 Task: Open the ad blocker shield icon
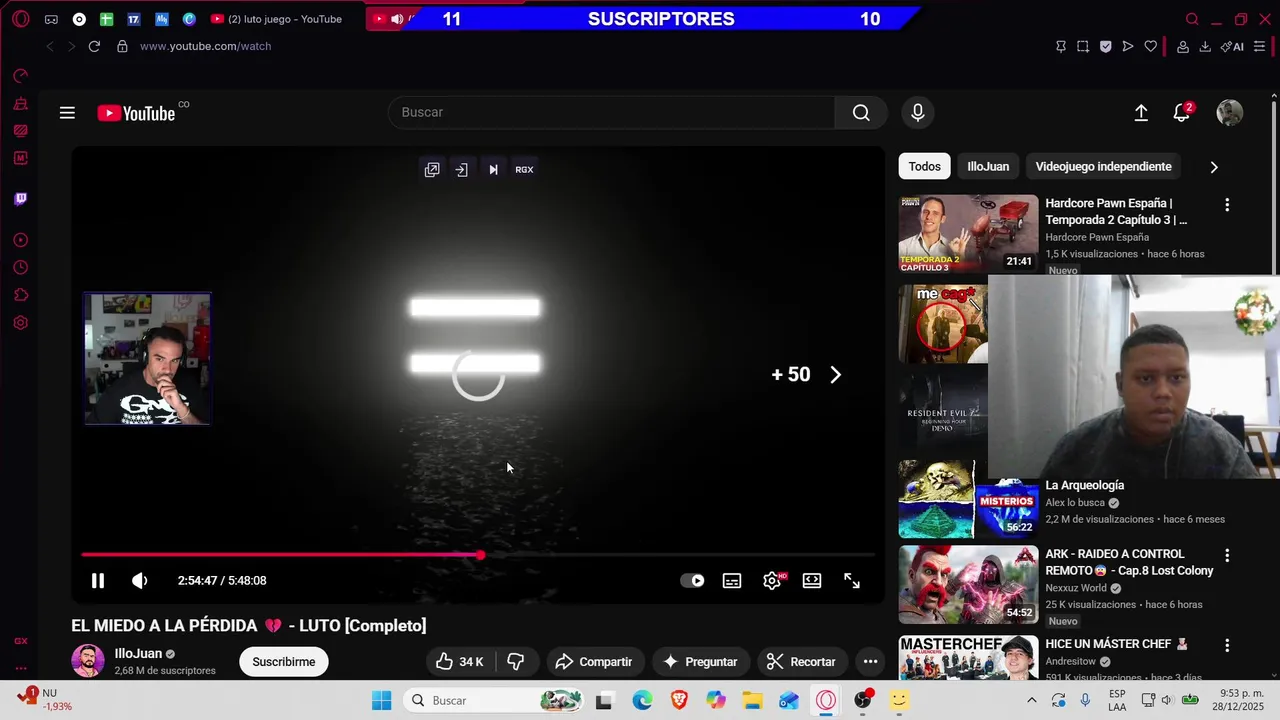click(1105, 46)
